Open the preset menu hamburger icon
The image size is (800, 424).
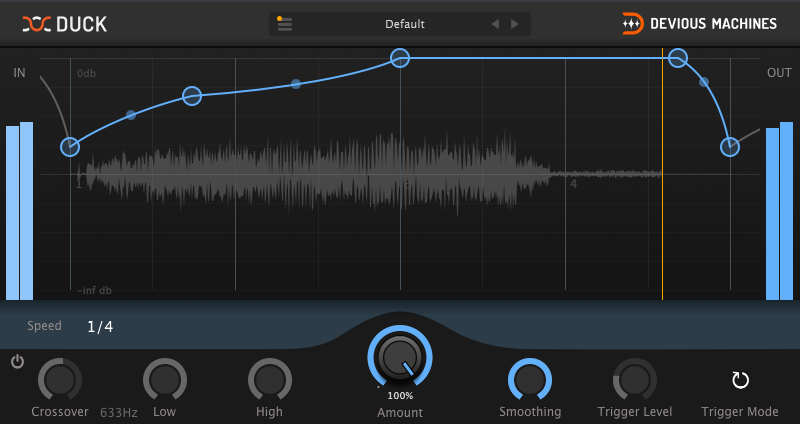(x=284, y=23)
